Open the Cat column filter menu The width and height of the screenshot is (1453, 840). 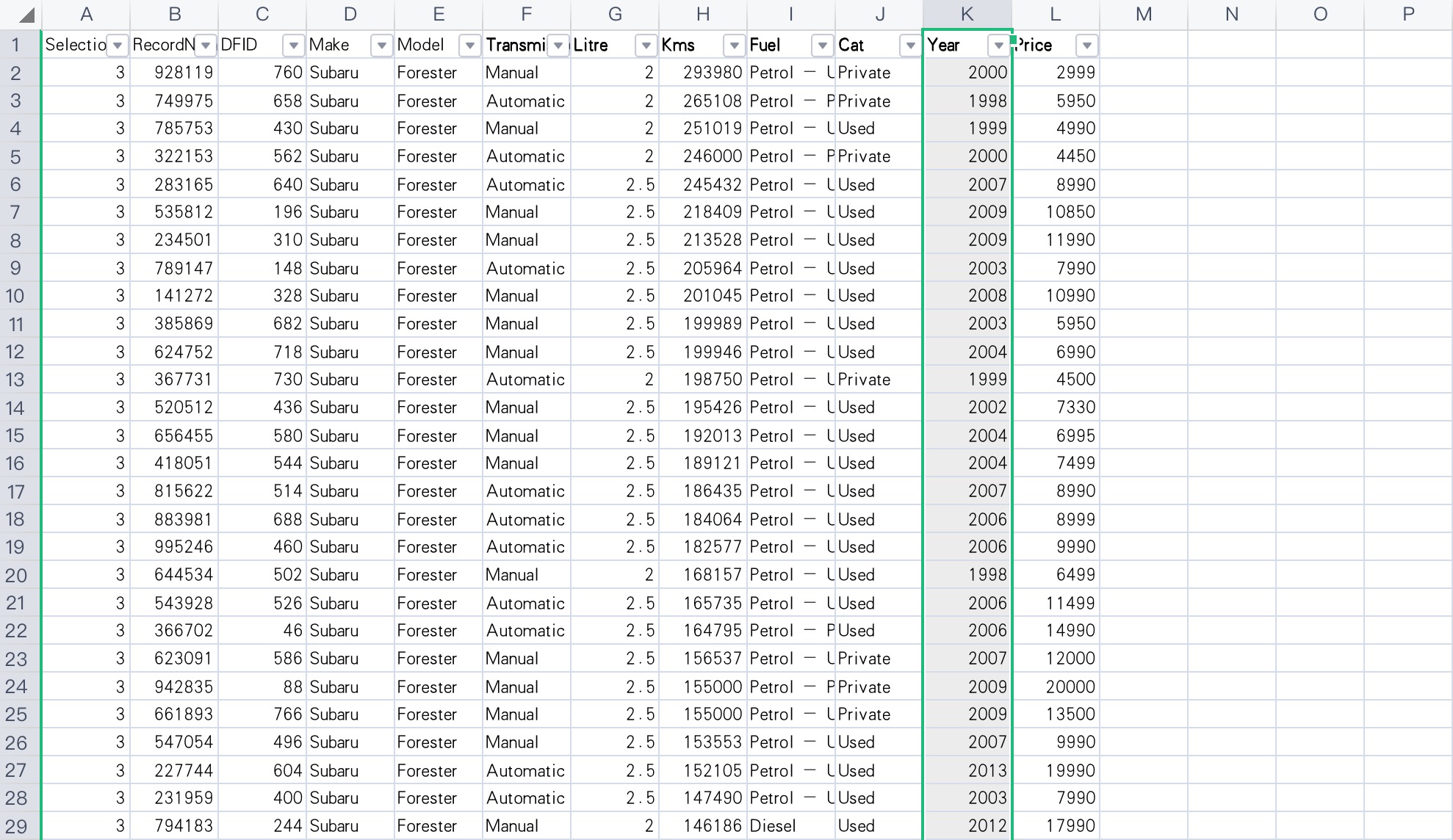click(x=911, y=45)
